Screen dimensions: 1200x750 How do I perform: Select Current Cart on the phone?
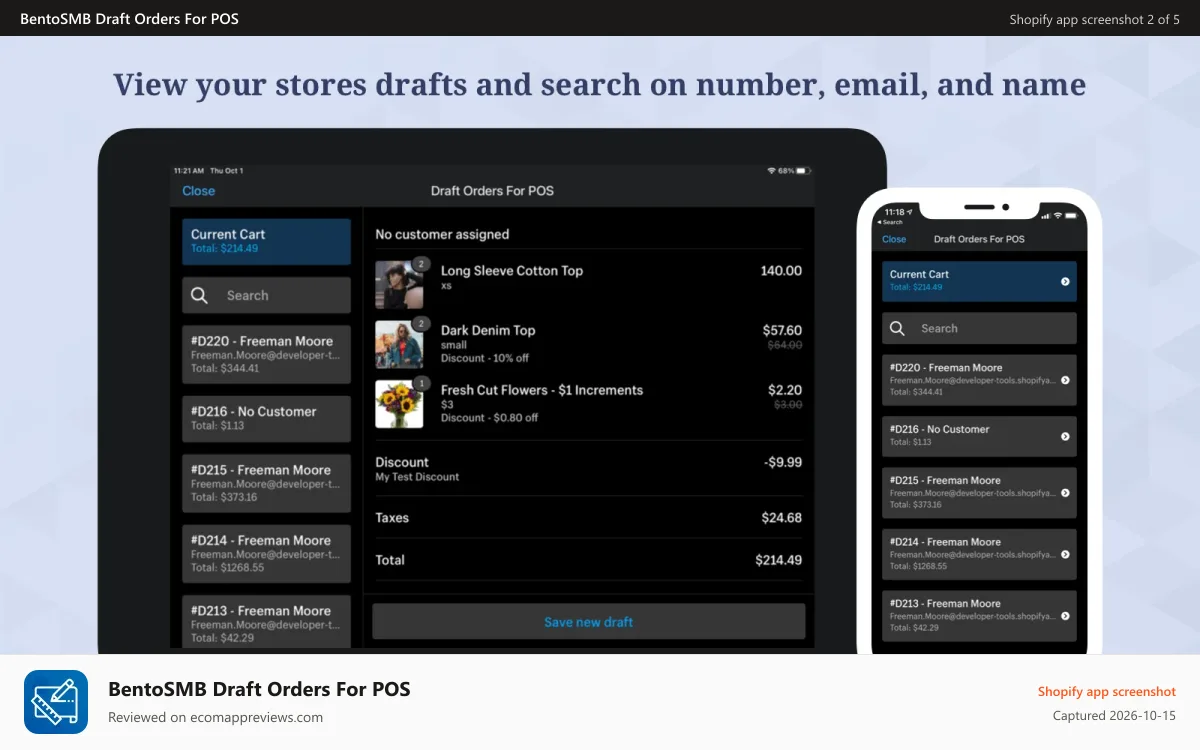pos(979,281)
